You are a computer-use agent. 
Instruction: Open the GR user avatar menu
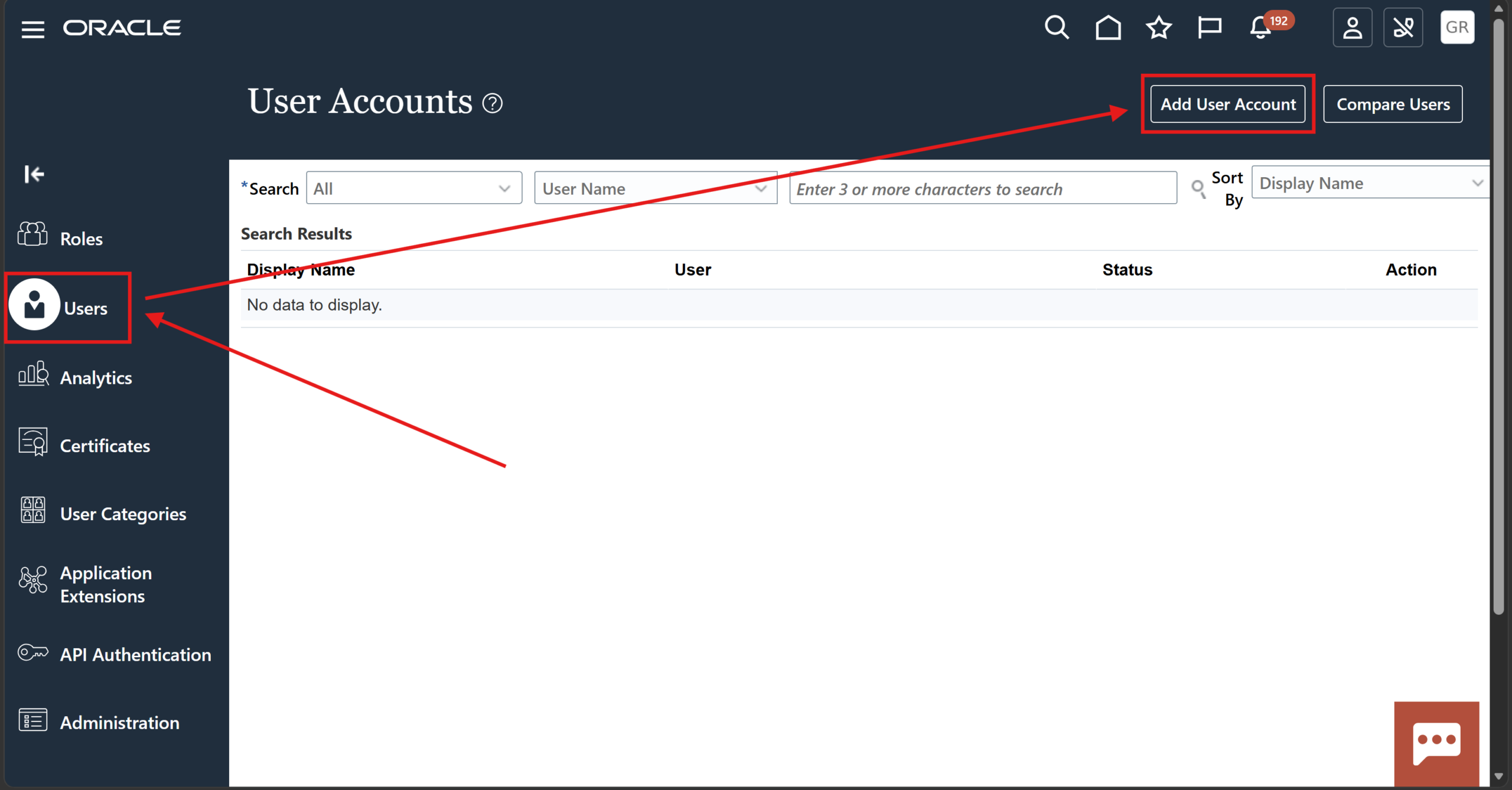click(1457, 27)
